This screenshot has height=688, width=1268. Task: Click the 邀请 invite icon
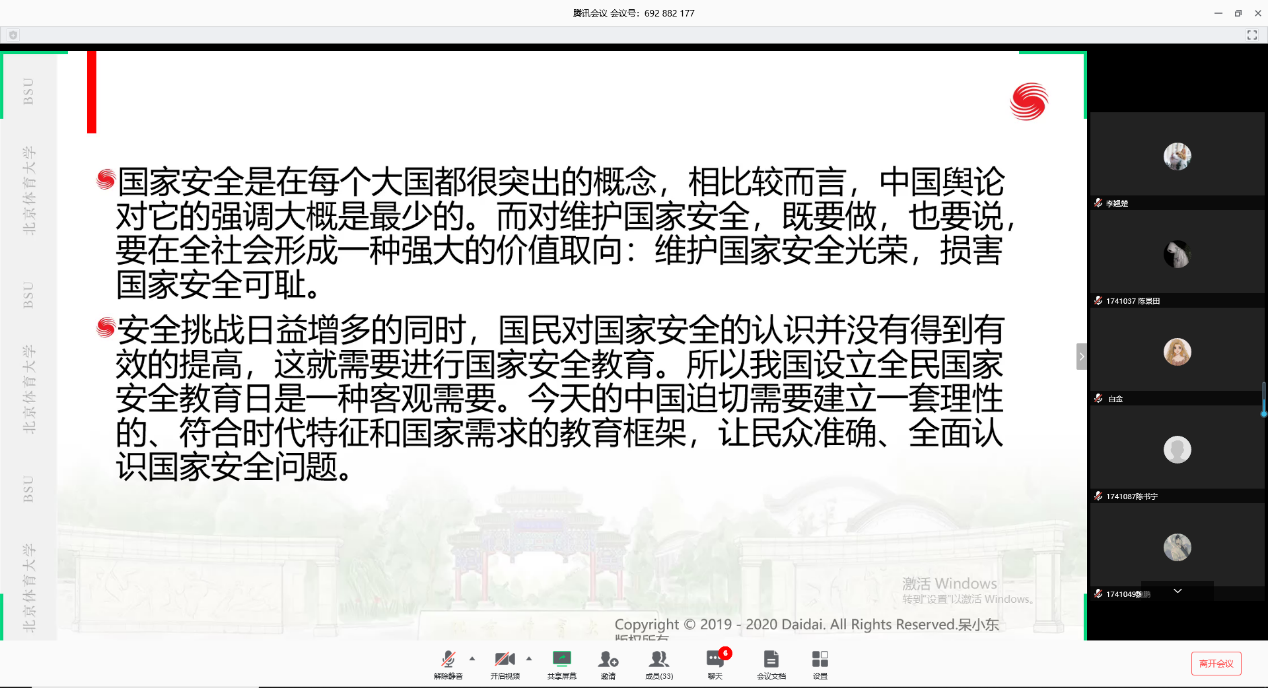(x=608, y=662)
